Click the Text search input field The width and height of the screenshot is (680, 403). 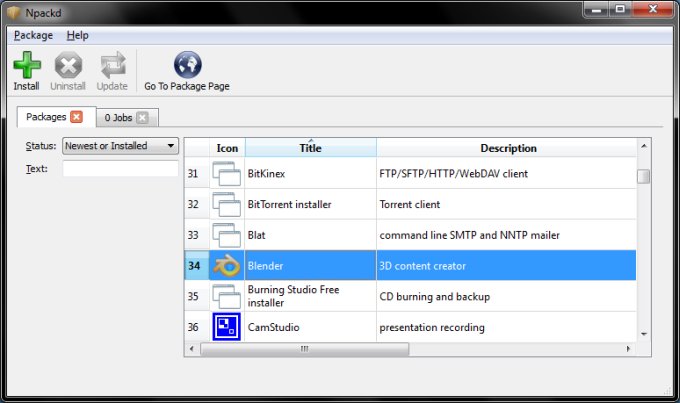point(119,168)
